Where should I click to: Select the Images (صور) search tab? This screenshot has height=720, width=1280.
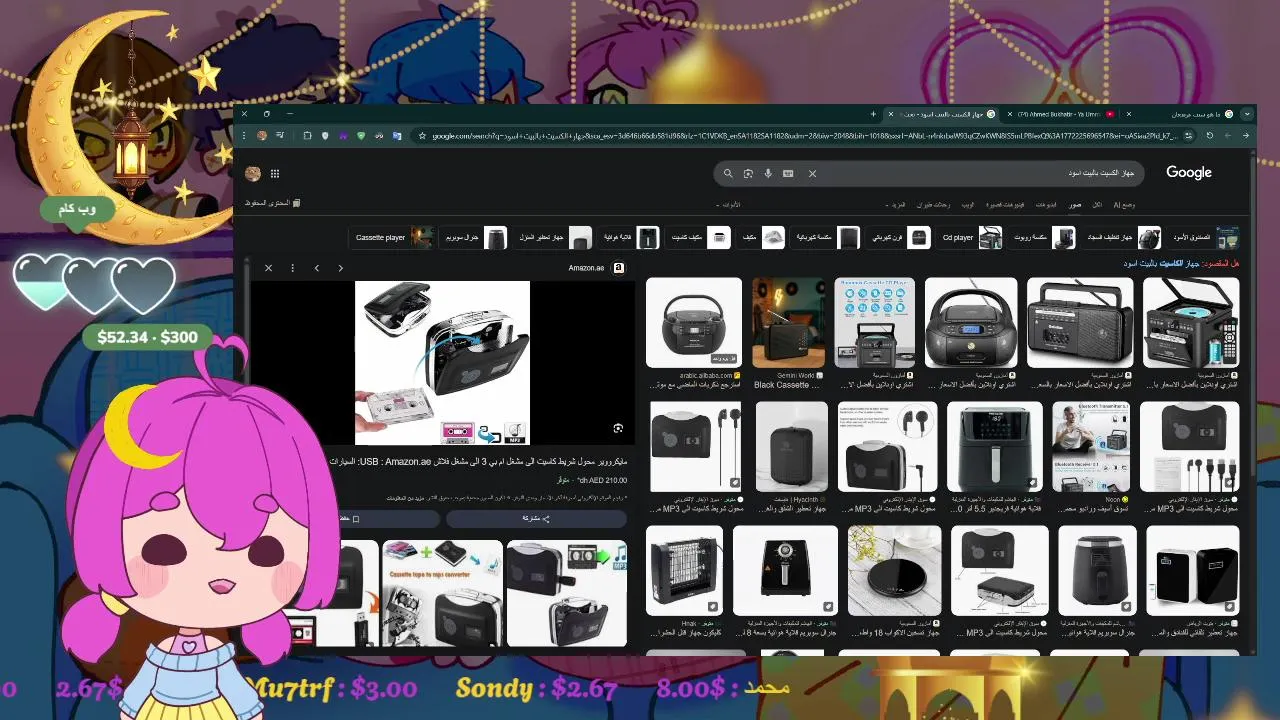point(1075,204)
